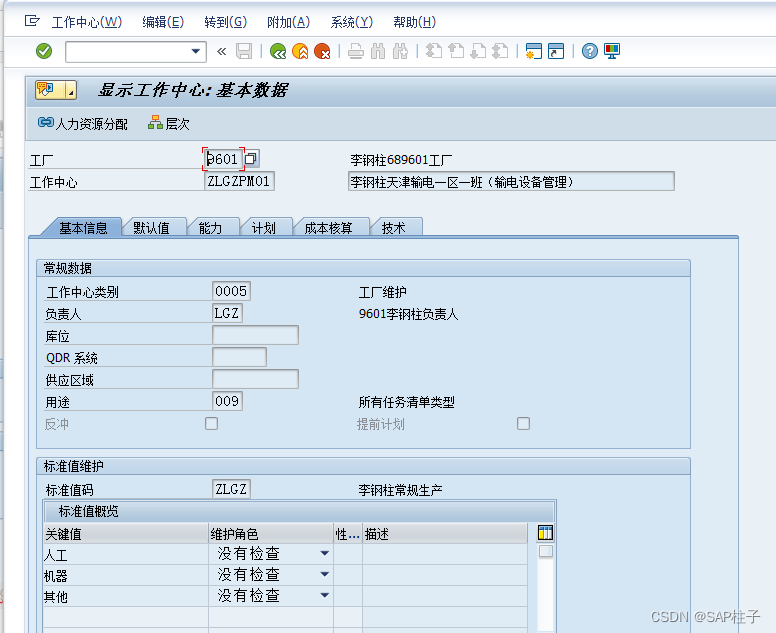This screenshot has height=633, width=776.
Task: Click the green Enter checkmark icon
Action: (44, 51)
